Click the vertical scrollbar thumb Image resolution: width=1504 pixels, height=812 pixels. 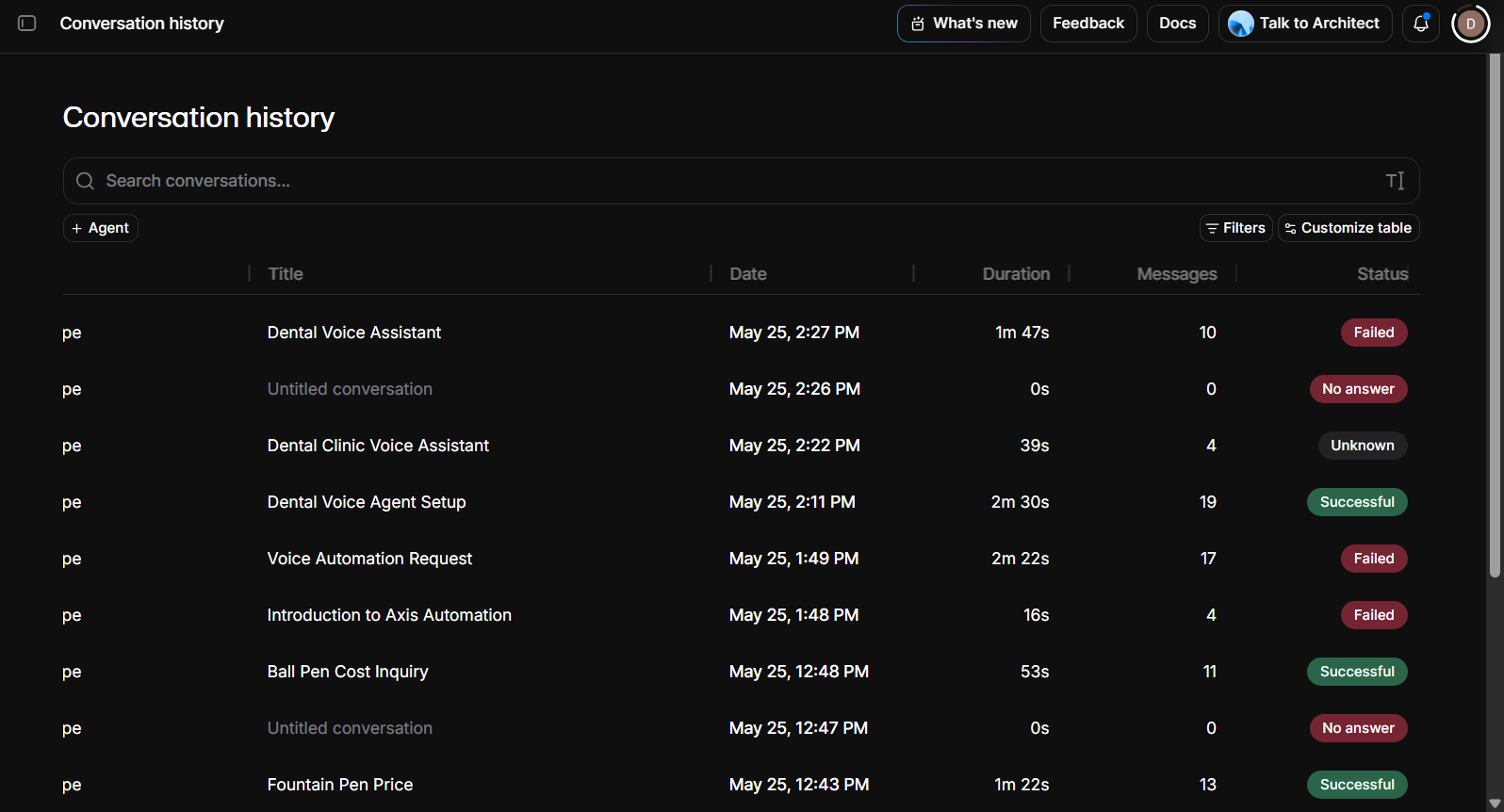1494,316
